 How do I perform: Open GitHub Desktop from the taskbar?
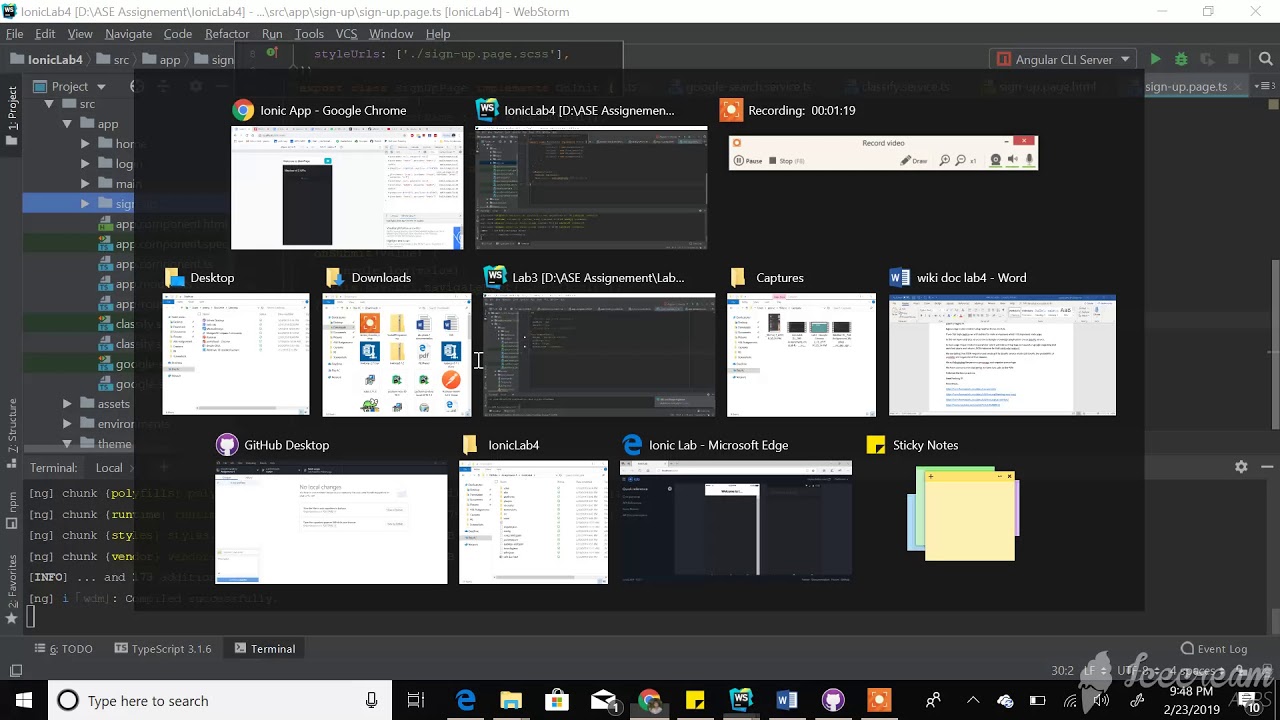pos(833,701)
